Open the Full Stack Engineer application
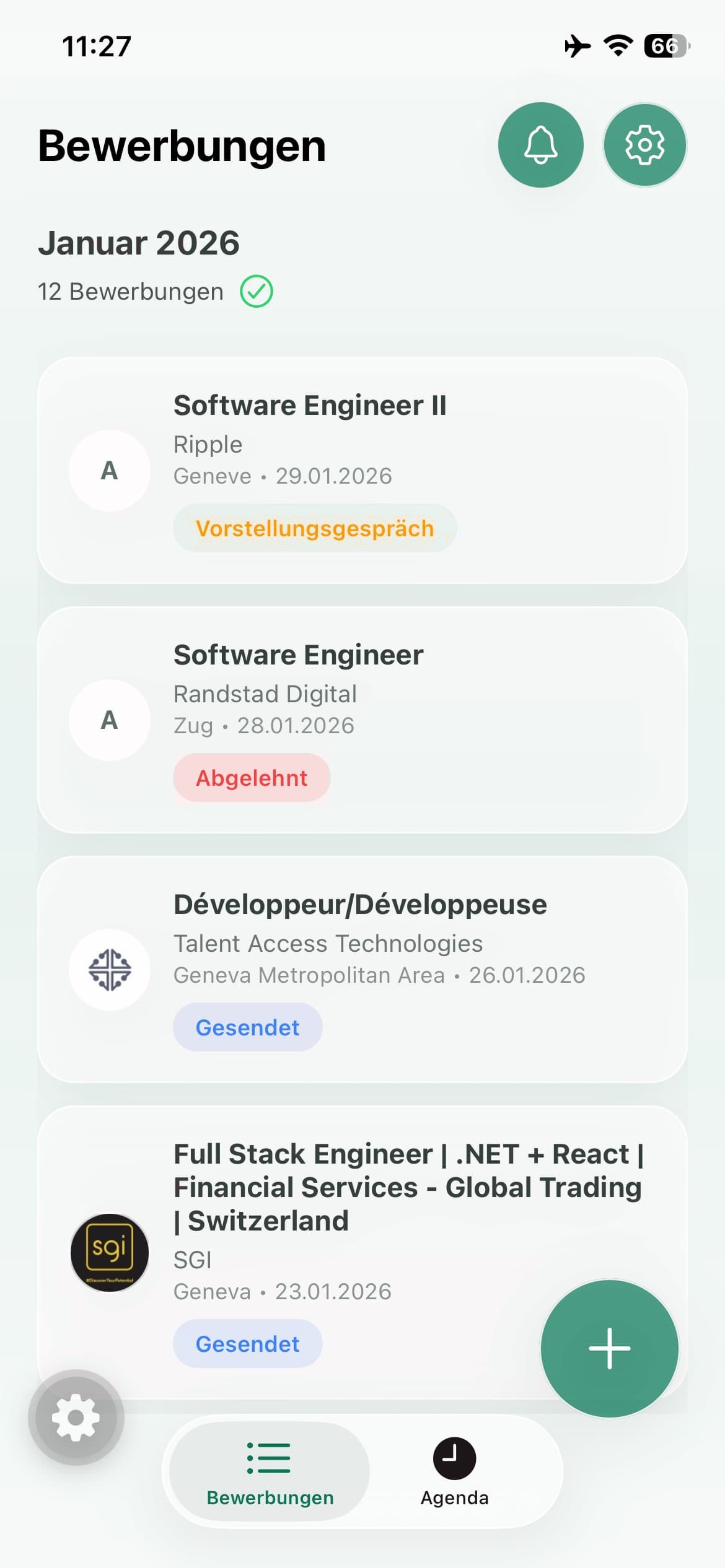This screenshot has height=1568, width=725. tap(362, 1252)
